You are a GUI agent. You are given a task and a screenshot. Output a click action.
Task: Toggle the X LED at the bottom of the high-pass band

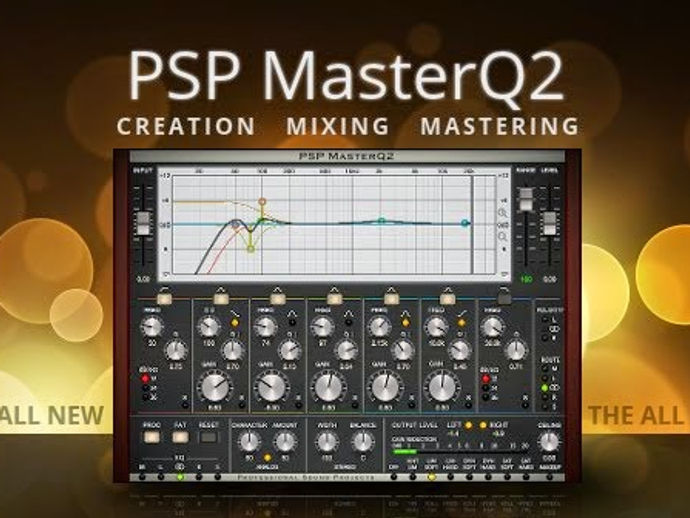pyautogui.click(x=184, y=404)
